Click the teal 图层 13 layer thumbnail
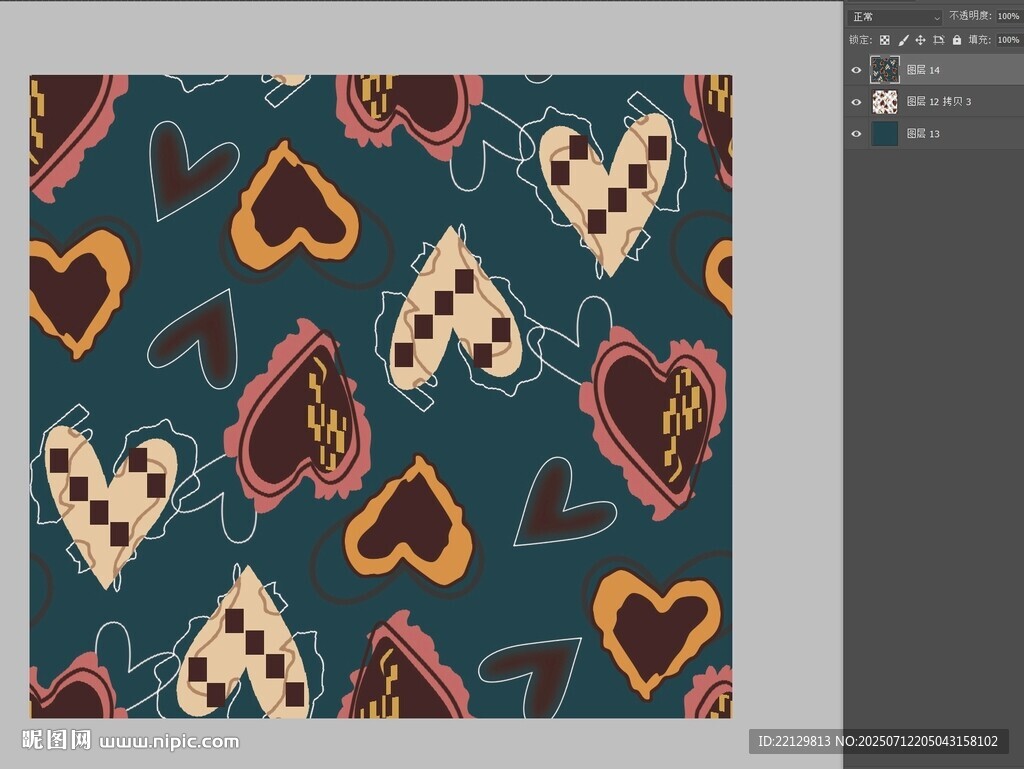1024x769 pixels. [885, 134]
